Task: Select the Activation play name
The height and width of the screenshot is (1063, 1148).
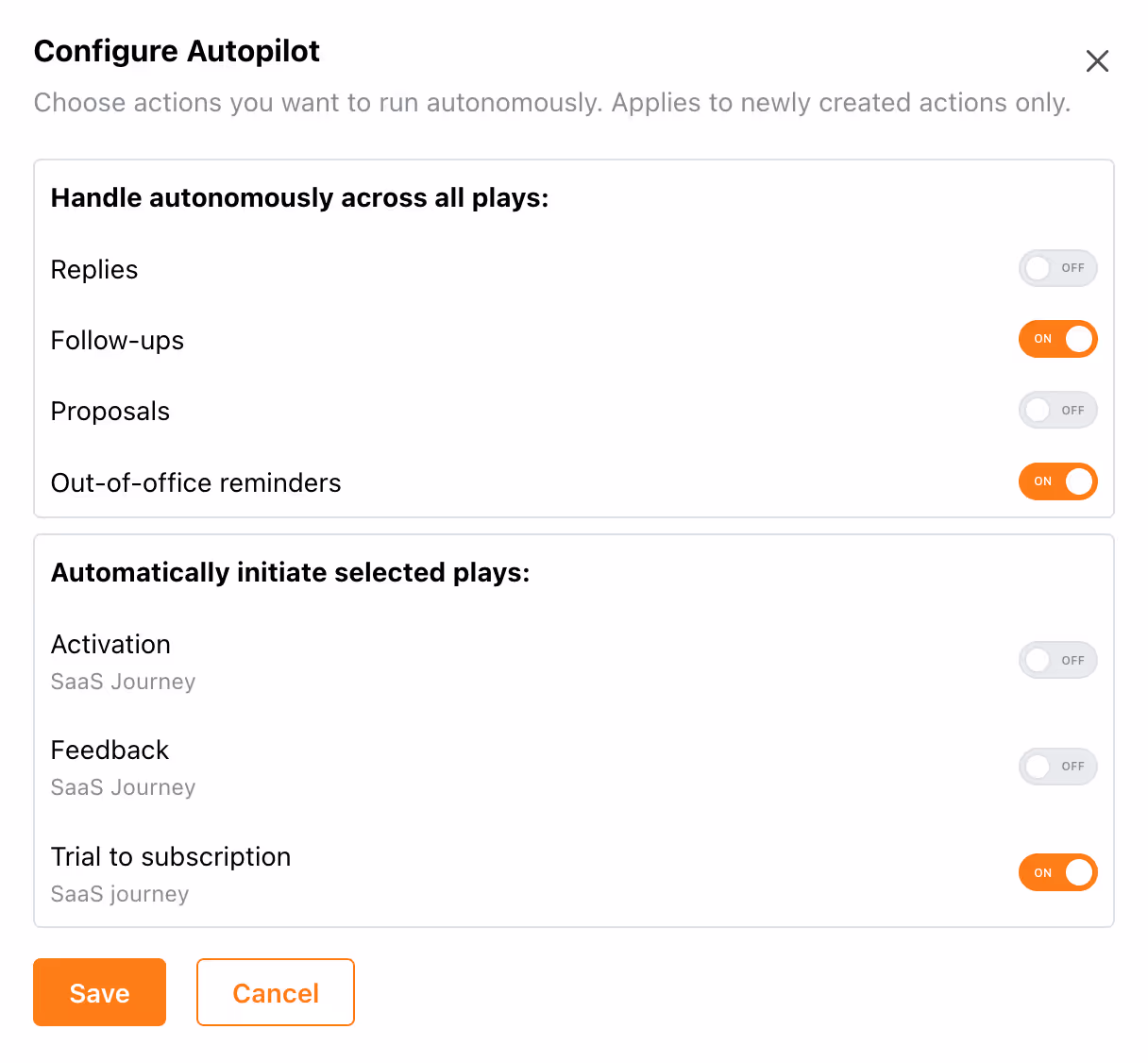Action: pyautogui.click(x=110, y=645)
